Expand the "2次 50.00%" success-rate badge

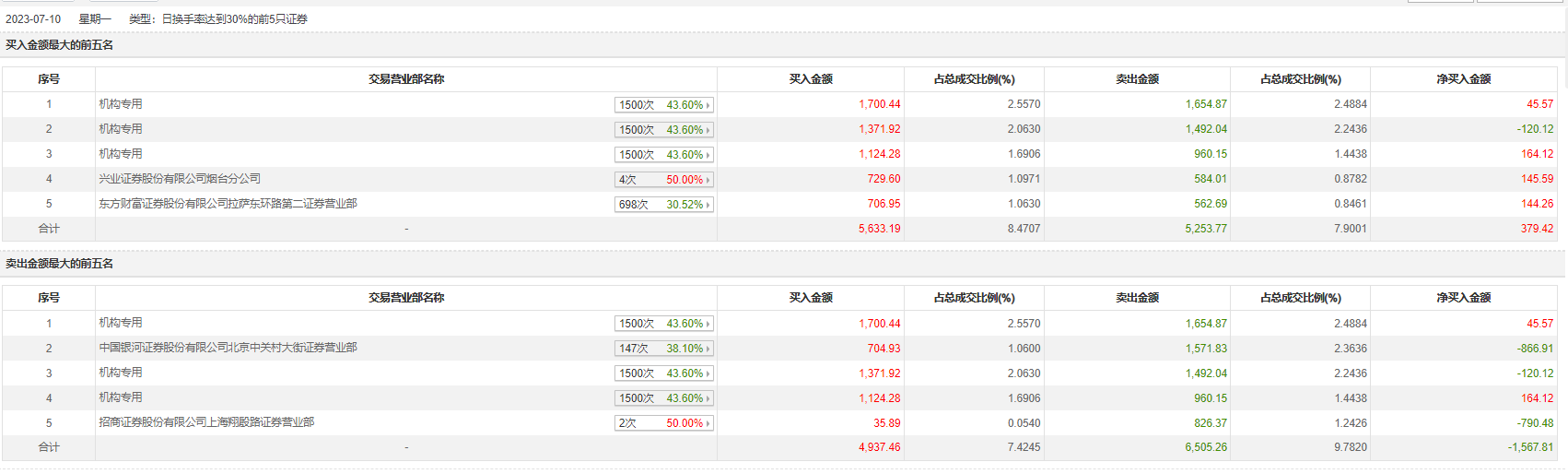[663, 423]
